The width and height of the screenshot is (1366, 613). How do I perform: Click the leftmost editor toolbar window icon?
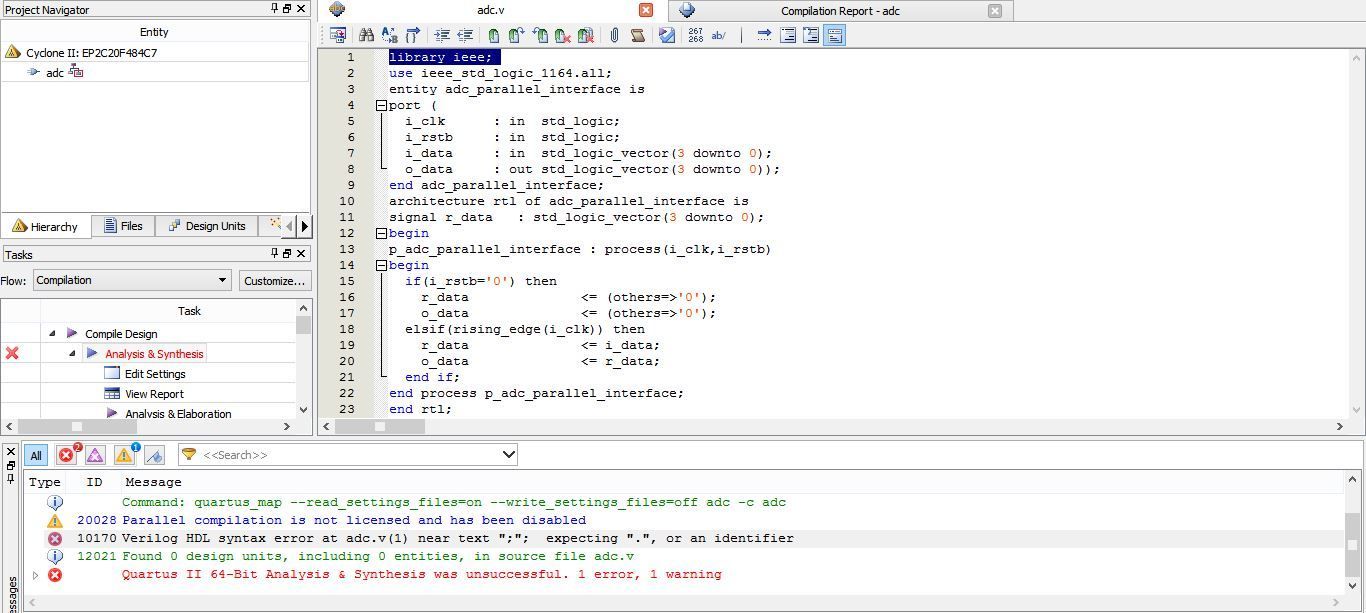[x=338, y=35]
